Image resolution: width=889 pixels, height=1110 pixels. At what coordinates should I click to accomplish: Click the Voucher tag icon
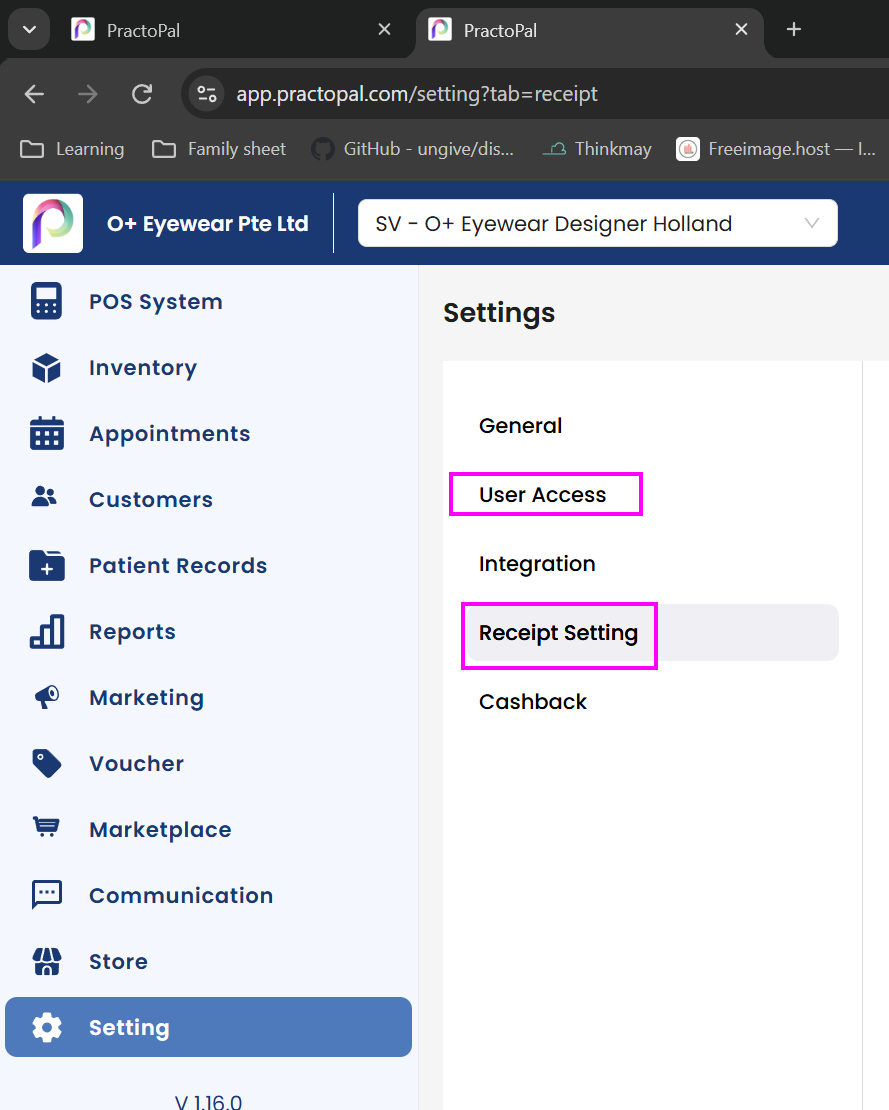point(47,763)
